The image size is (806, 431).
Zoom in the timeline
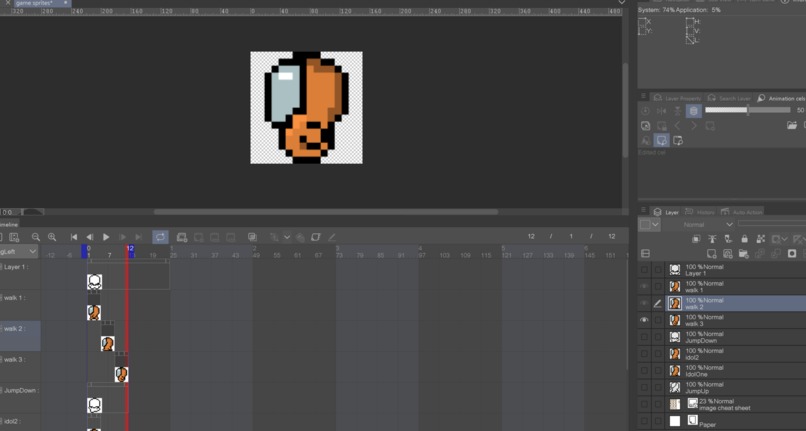pyautogui.click(x=52, y=237)
